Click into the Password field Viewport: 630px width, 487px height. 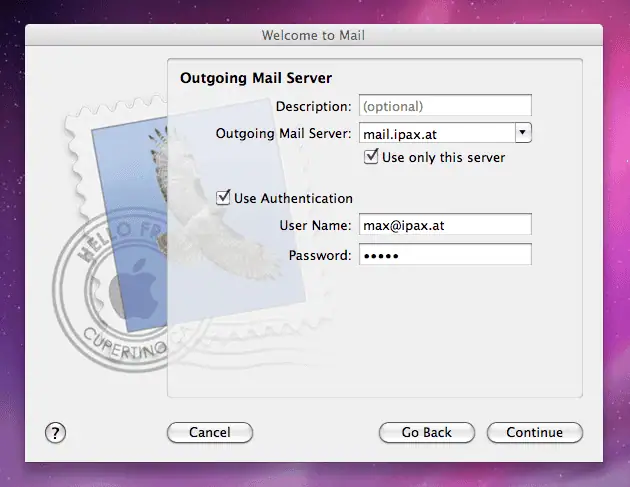[x=443, y=255]
